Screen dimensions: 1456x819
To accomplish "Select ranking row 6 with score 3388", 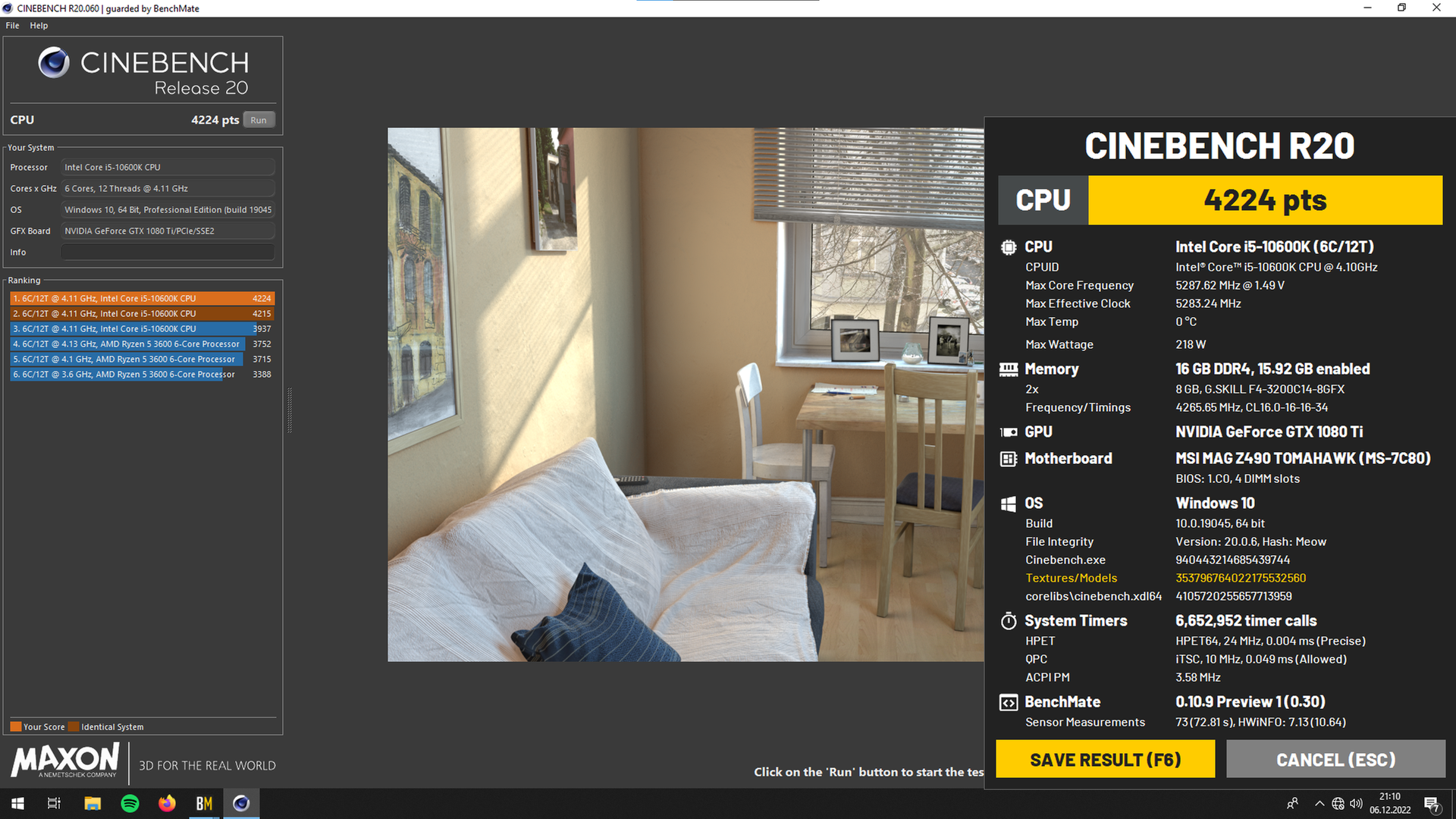I will [x=142, y=375].
